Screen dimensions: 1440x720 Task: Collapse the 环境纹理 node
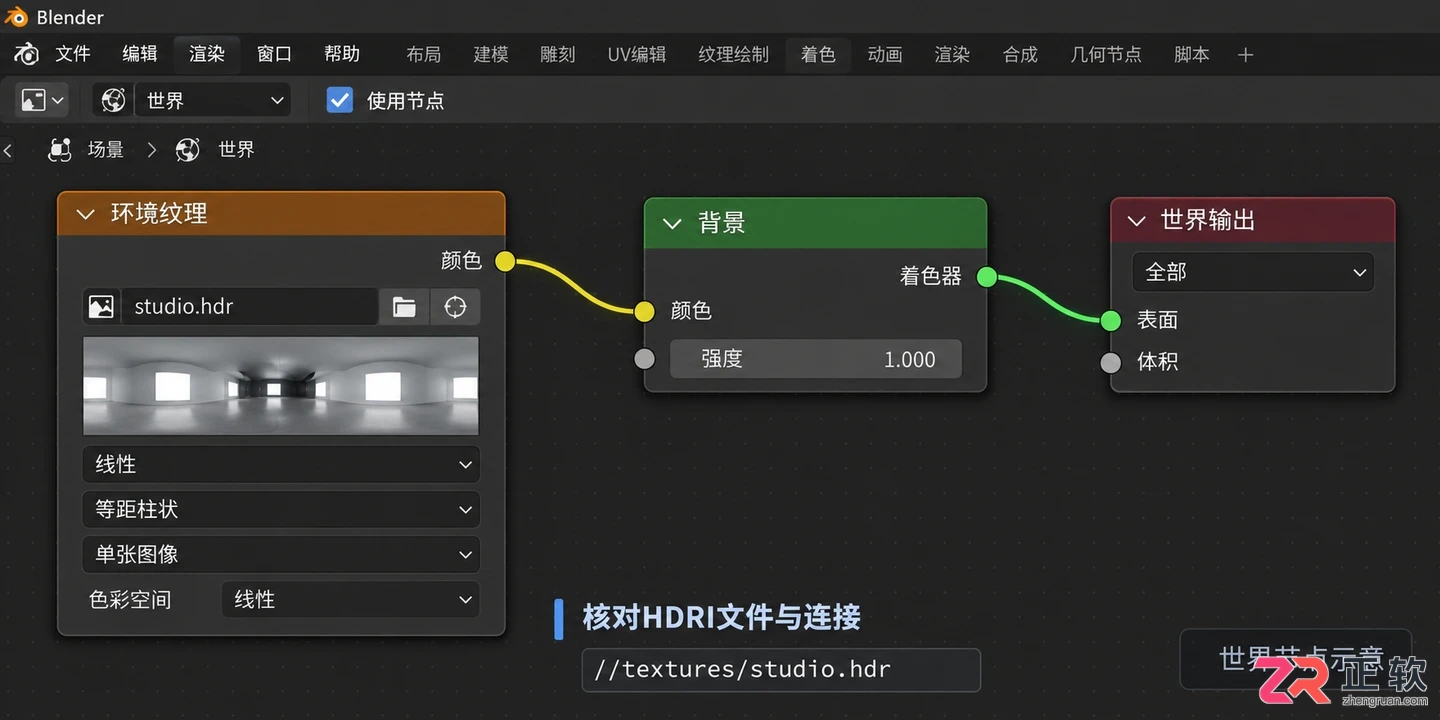86,214
